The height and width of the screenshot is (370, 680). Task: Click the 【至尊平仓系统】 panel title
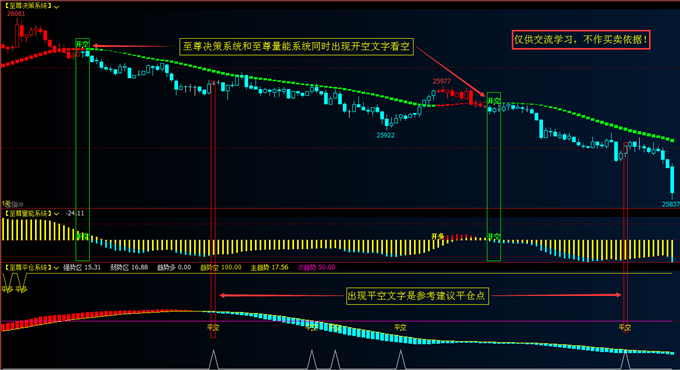(x=28, y=268)
